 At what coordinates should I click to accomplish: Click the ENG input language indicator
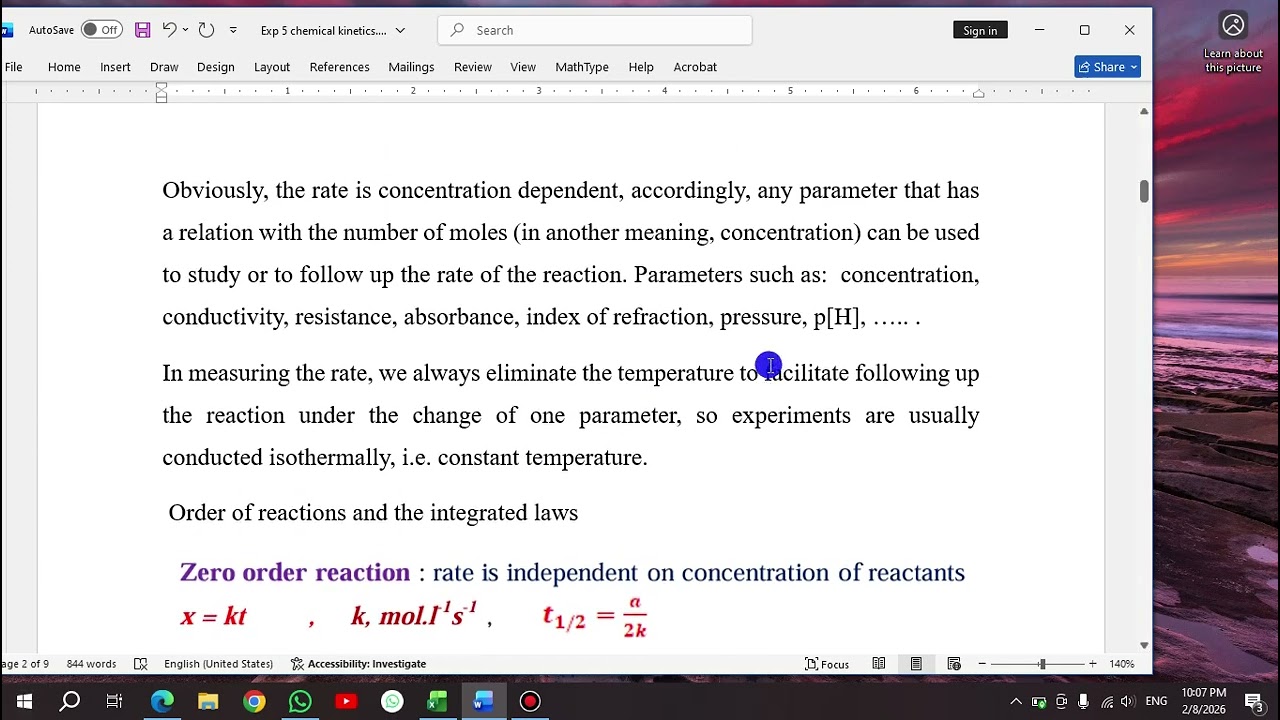[1157, 702]
